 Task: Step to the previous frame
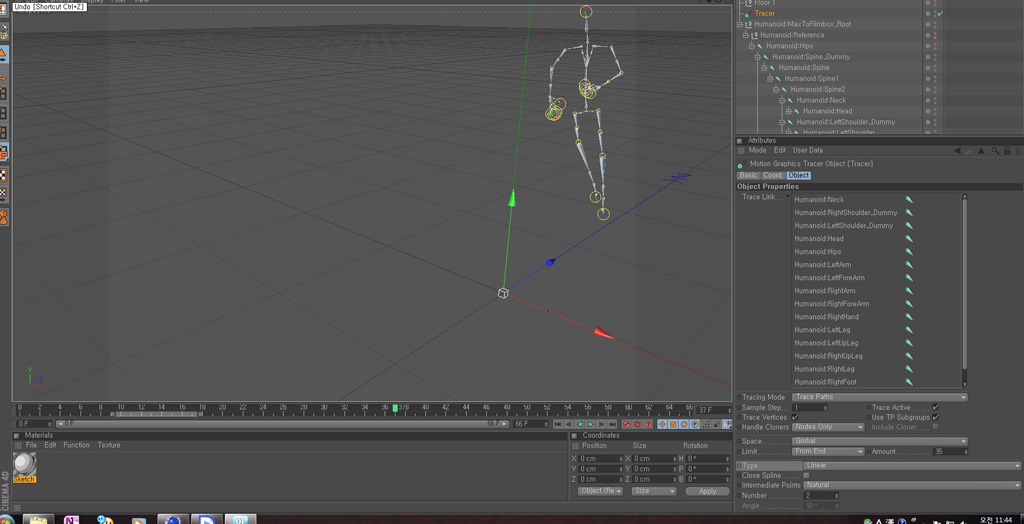click(569, 424)
